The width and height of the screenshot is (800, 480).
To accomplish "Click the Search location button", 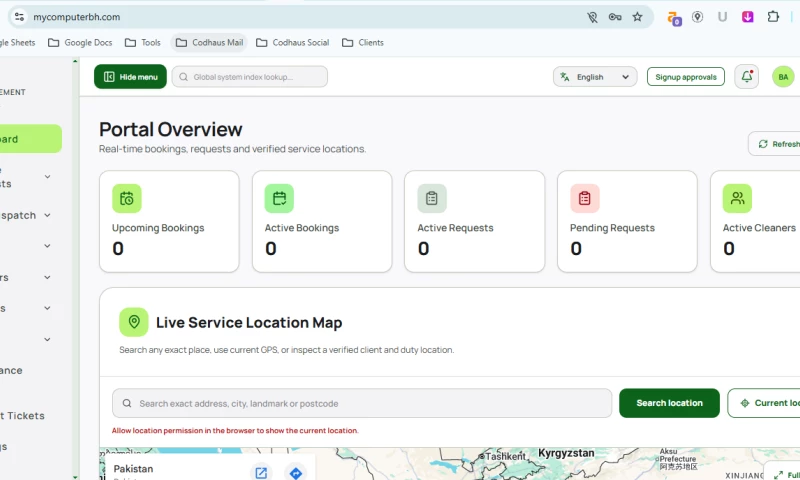I will coord(669,403).
